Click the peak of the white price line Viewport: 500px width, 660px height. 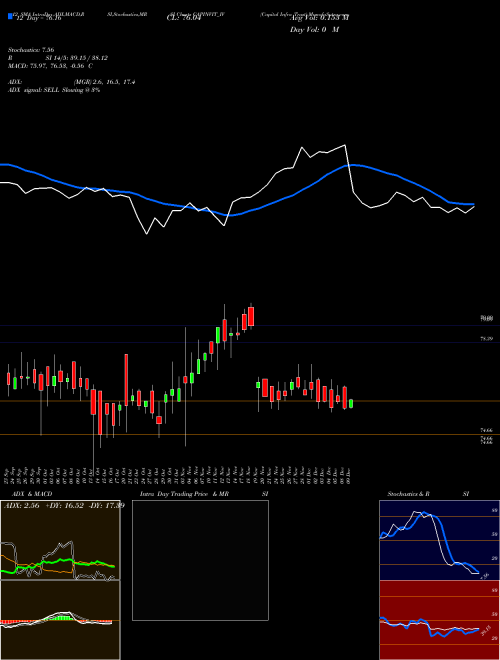tap(345, 145)
